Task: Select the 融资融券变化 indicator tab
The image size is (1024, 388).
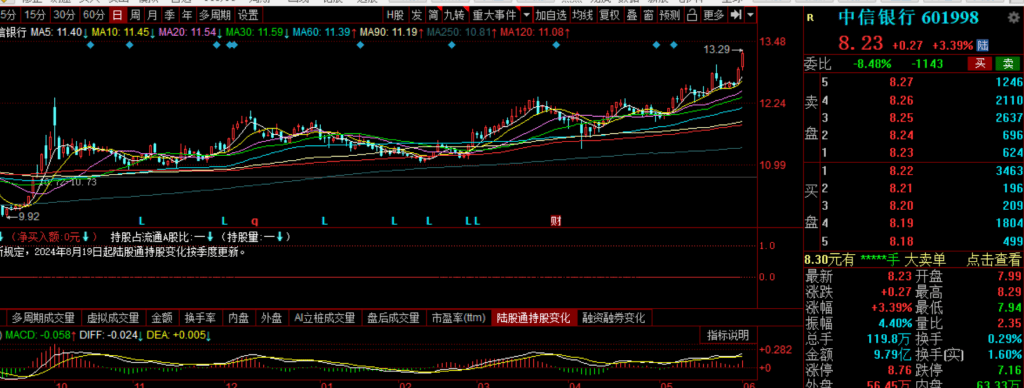Action: [614, 318]
